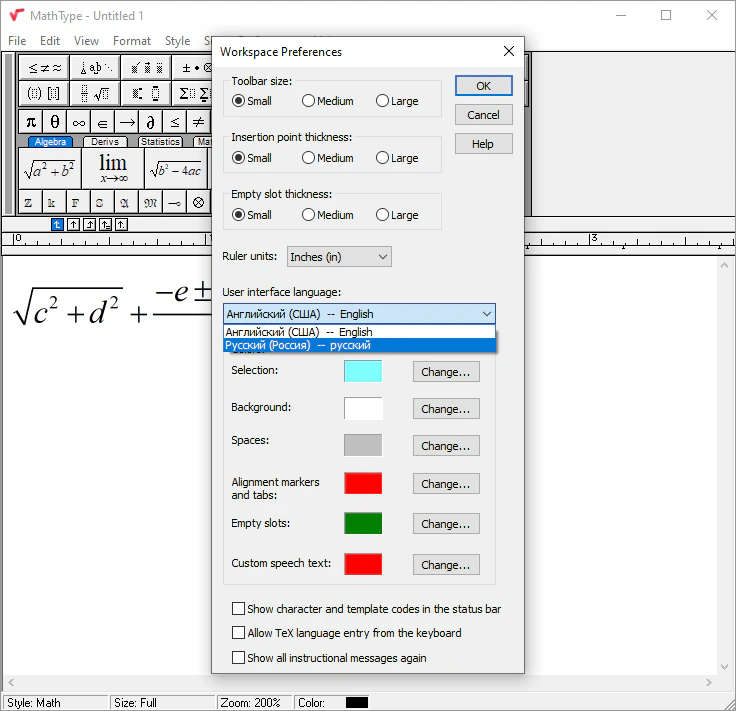The image size is (736, 711).
Task: Insert the Fraktur A symbol
Action: pyautogui.click(x=126, y=202)
